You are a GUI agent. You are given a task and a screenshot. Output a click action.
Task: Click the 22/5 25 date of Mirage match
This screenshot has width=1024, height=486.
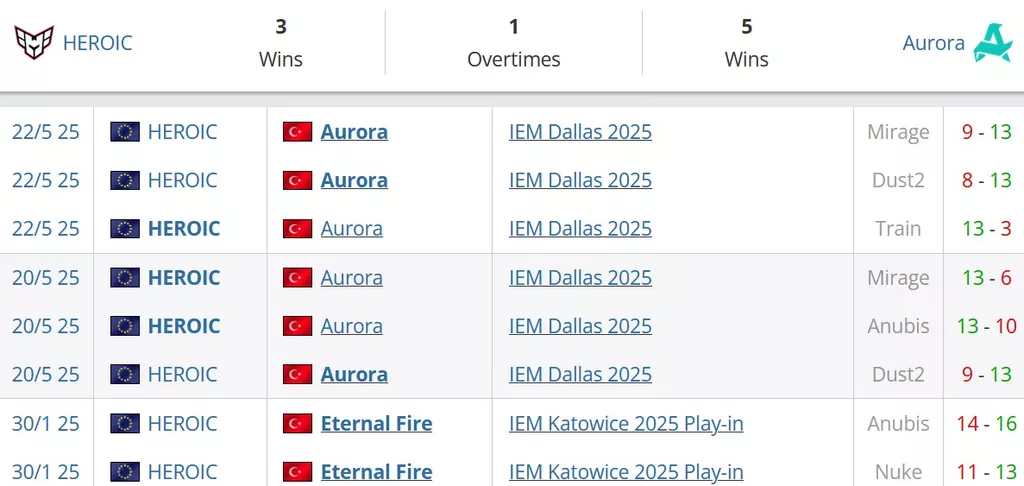tap(46, 132)
